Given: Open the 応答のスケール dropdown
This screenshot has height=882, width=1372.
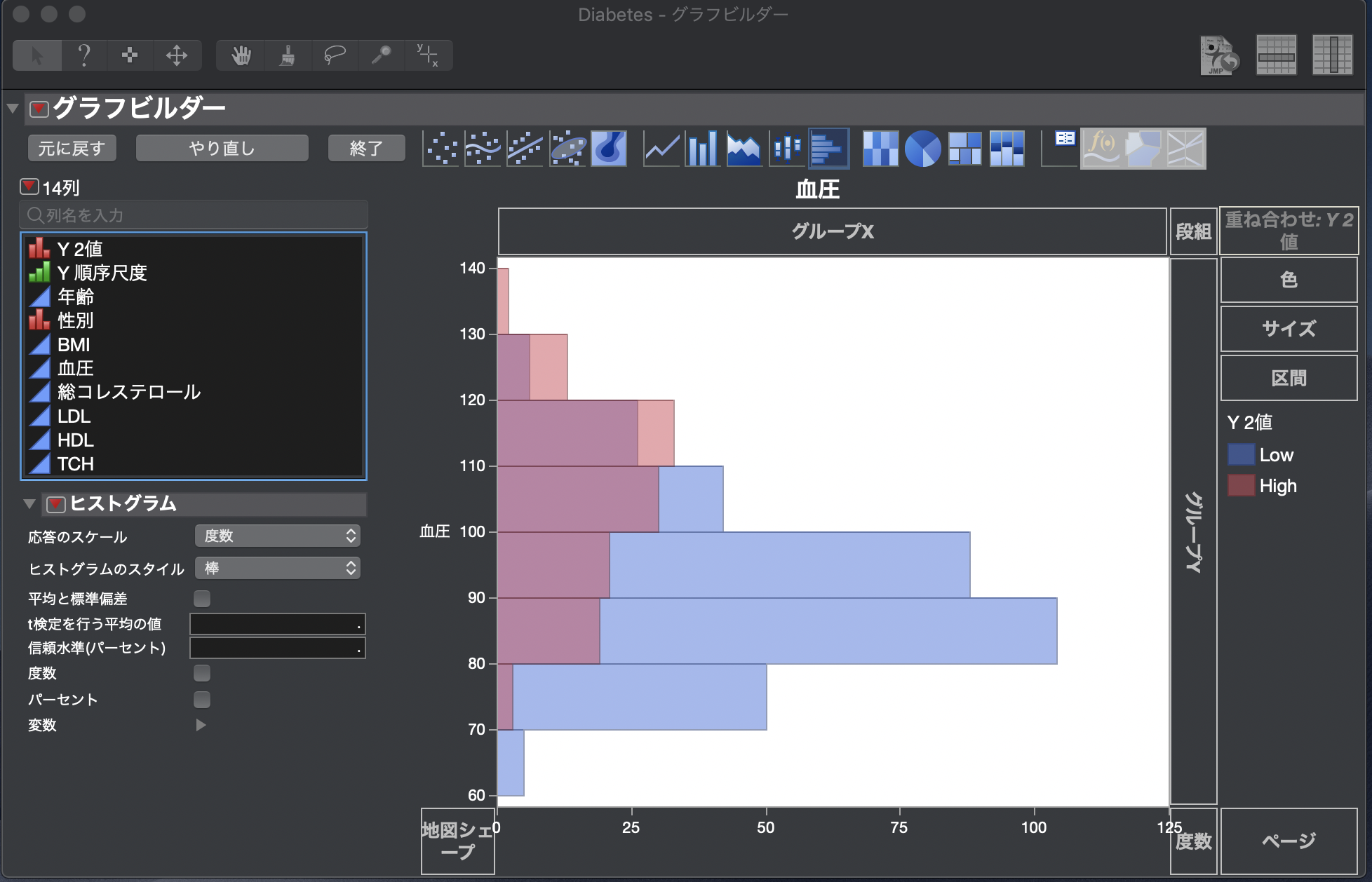Looking at the screenshot, I should coord(278,536).
